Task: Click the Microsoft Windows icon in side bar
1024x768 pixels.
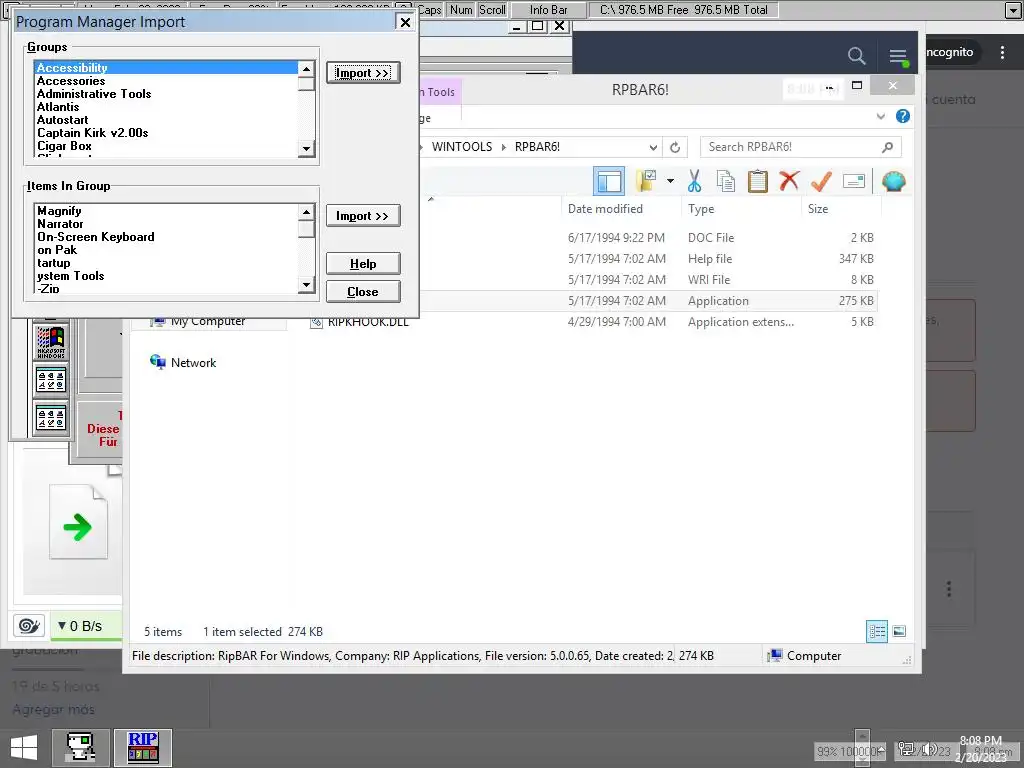Action: pos(51,343)
